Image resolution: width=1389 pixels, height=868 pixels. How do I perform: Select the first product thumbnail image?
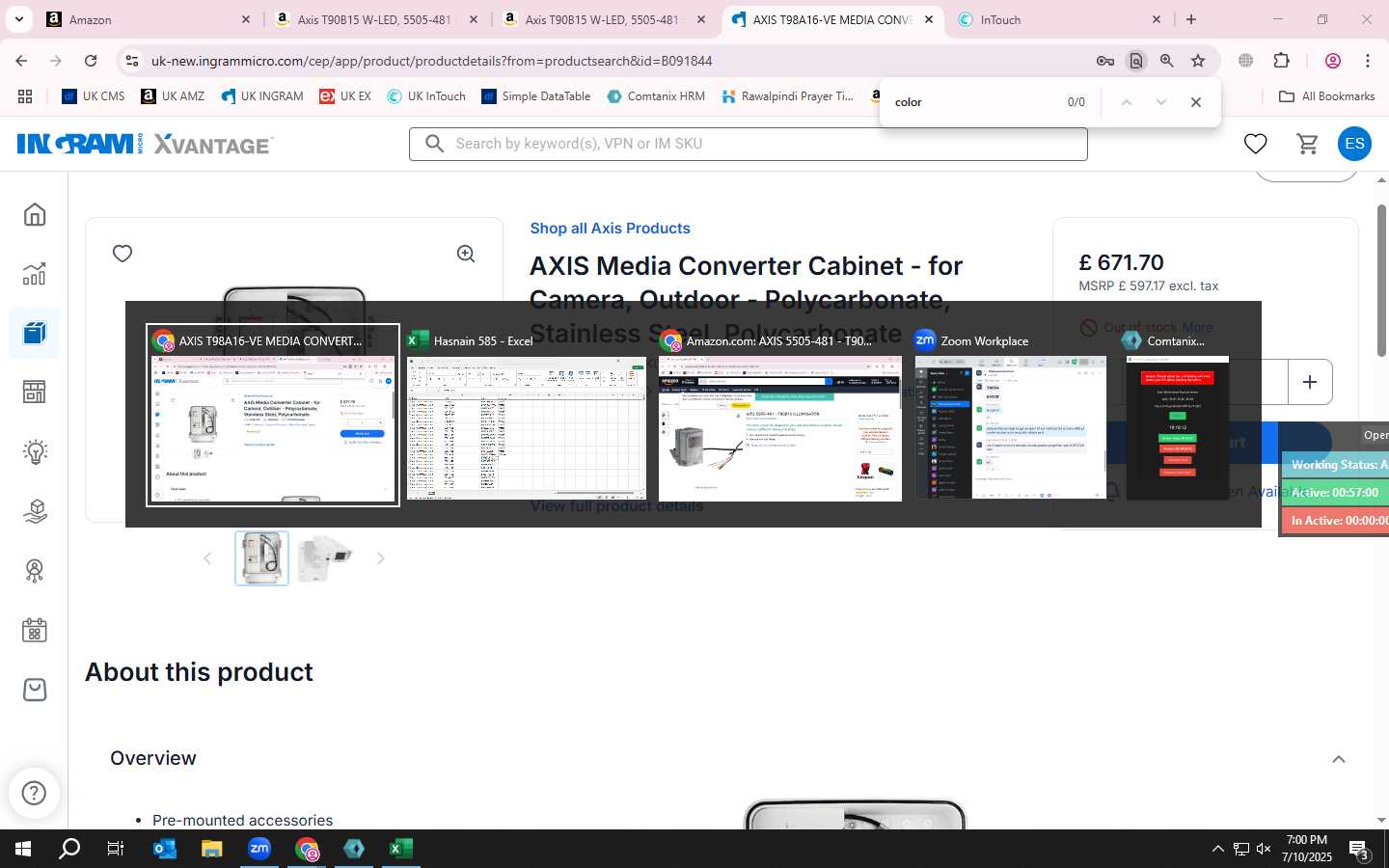click(x=261, y=558)
